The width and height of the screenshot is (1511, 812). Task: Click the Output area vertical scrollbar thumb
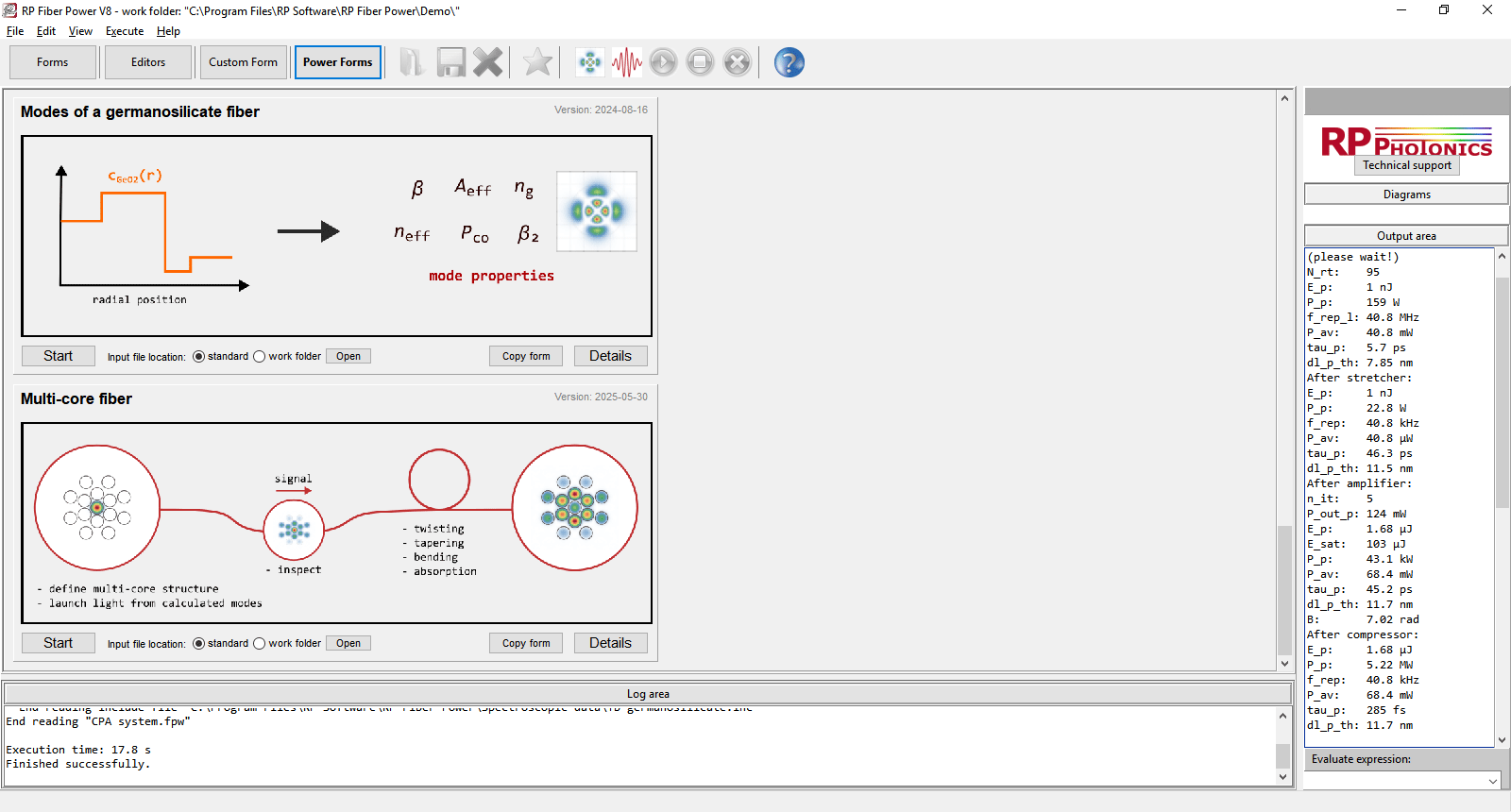(x=1502, y=392)
